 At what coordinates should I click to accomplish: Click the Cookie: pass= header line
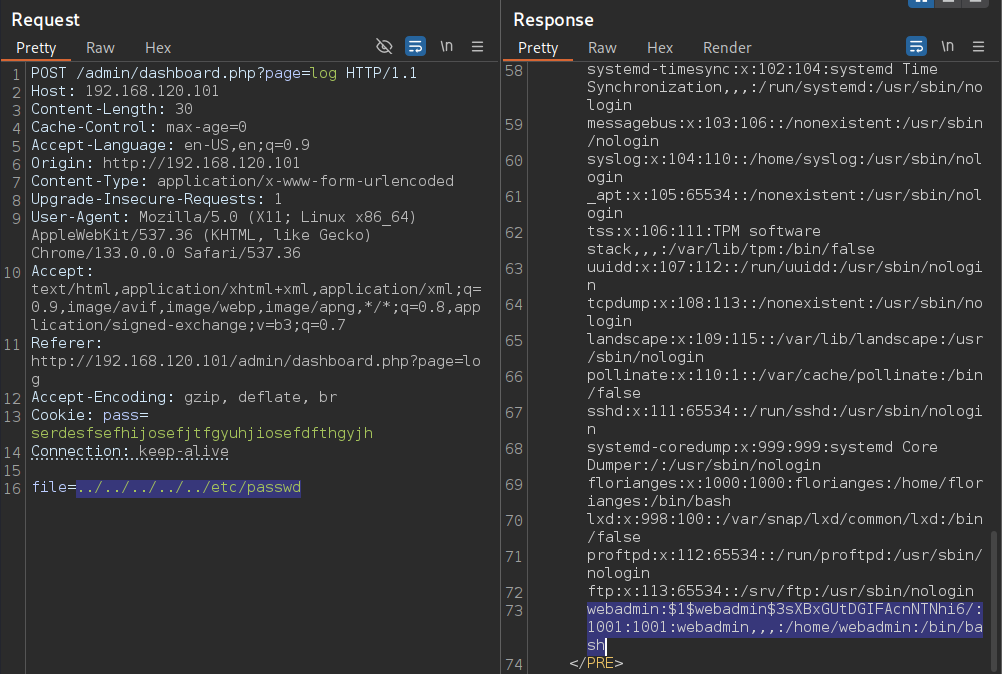click(x=89, y=415)
